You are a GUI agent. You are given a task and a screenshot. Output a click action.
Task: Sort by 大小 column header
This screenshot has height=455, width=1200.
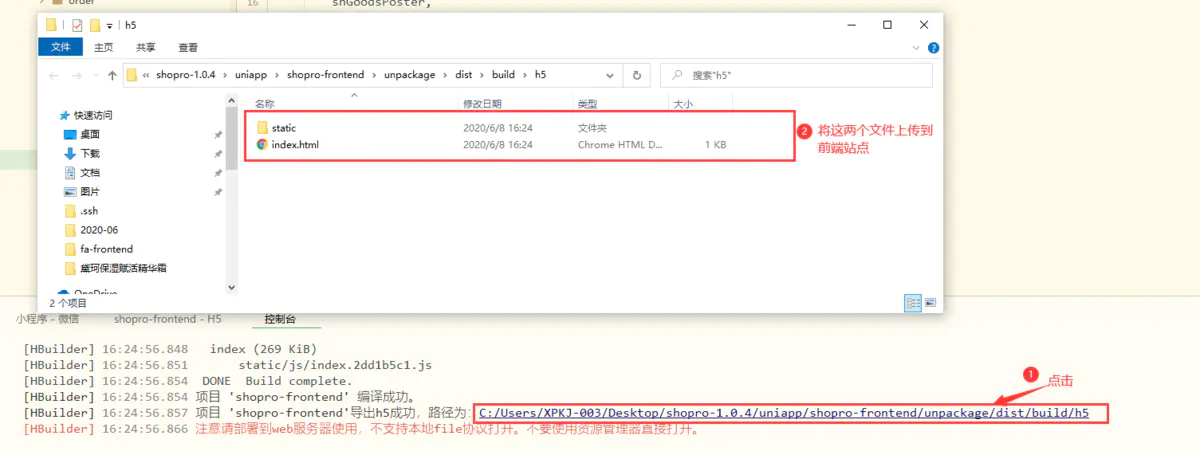pyautogui.click(x=683, y=103)
